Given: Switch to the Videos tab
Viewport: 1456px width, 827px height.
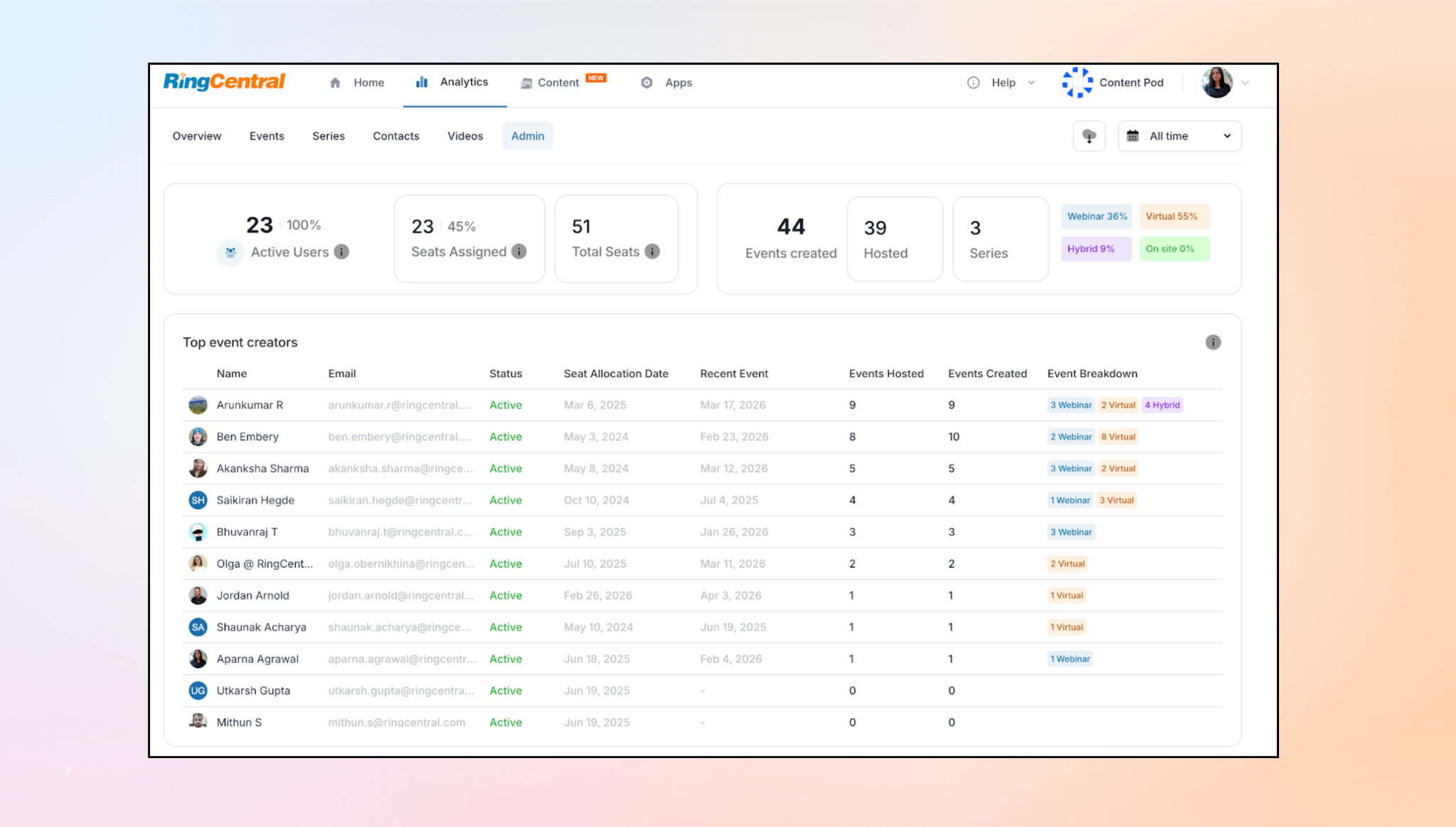Looking at the screenshot, I should pyautogui.click(x=465, y=136).
